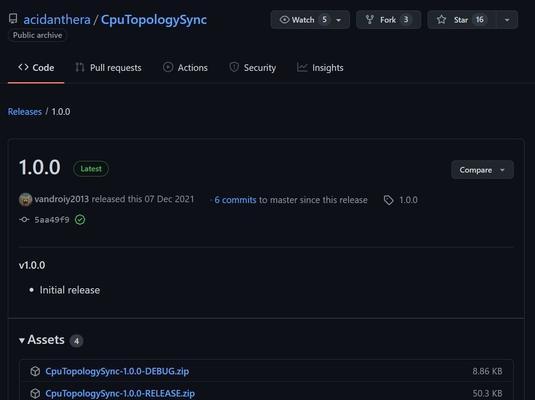The image size is (535, 400).
Task: Open the CpuTopologySync repository link
Action: pyautogui.click(x=154, y=19)
